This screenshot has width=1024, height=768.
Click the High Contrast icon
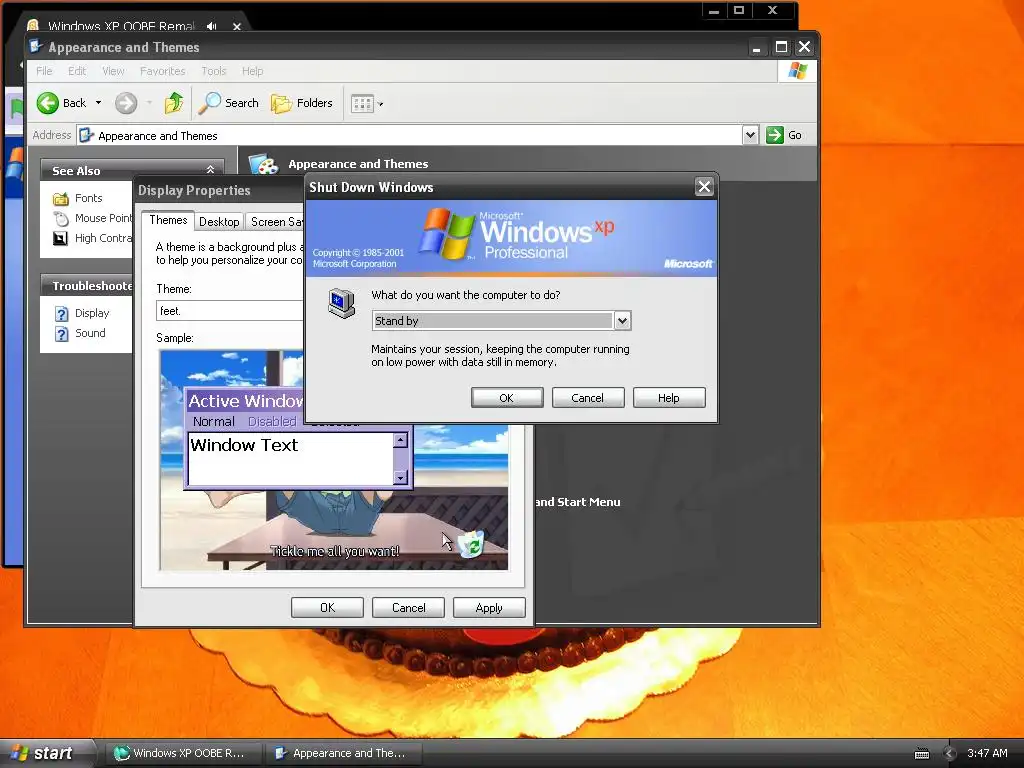click(61, 239)
